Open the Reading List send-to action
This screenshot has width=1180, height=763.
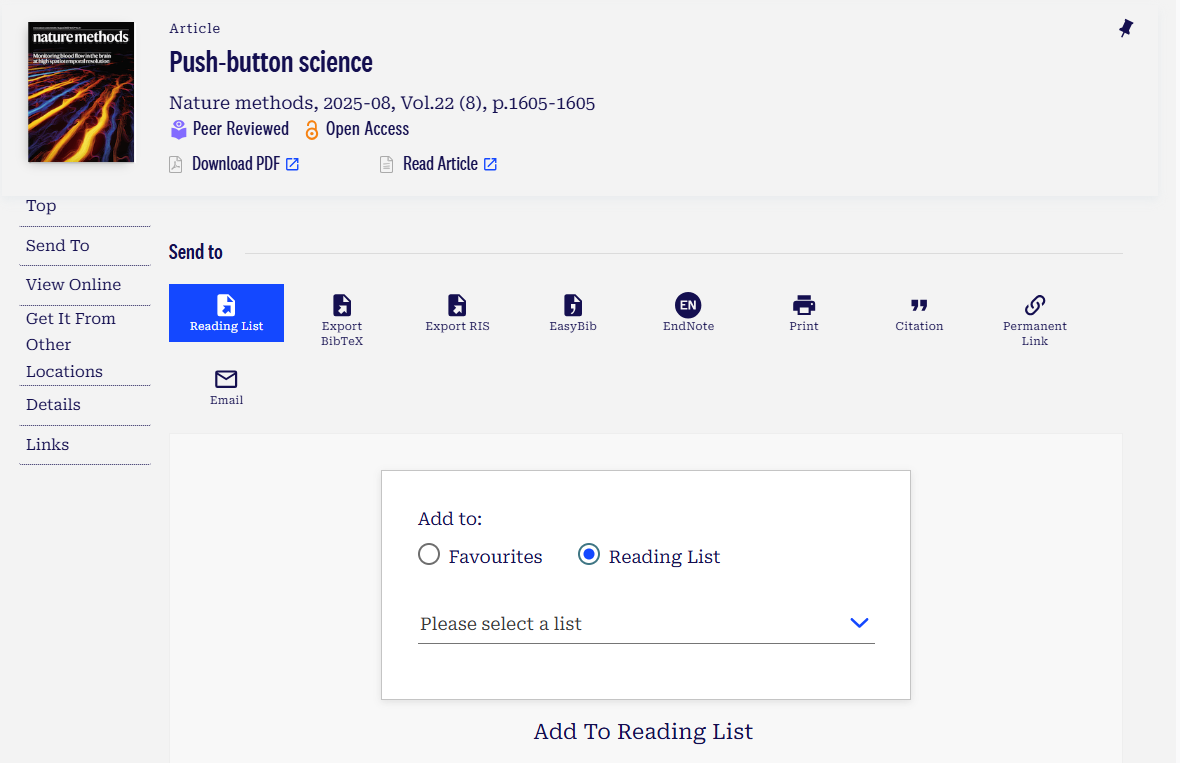(x=226, y=313)
